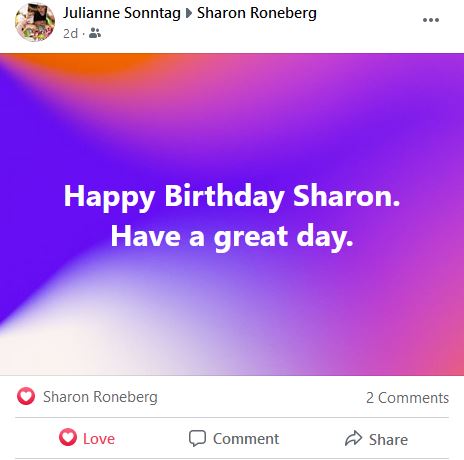Click the heart icon on Love button
Viewport: 464px width, 460px height.
tap(68, 437)
